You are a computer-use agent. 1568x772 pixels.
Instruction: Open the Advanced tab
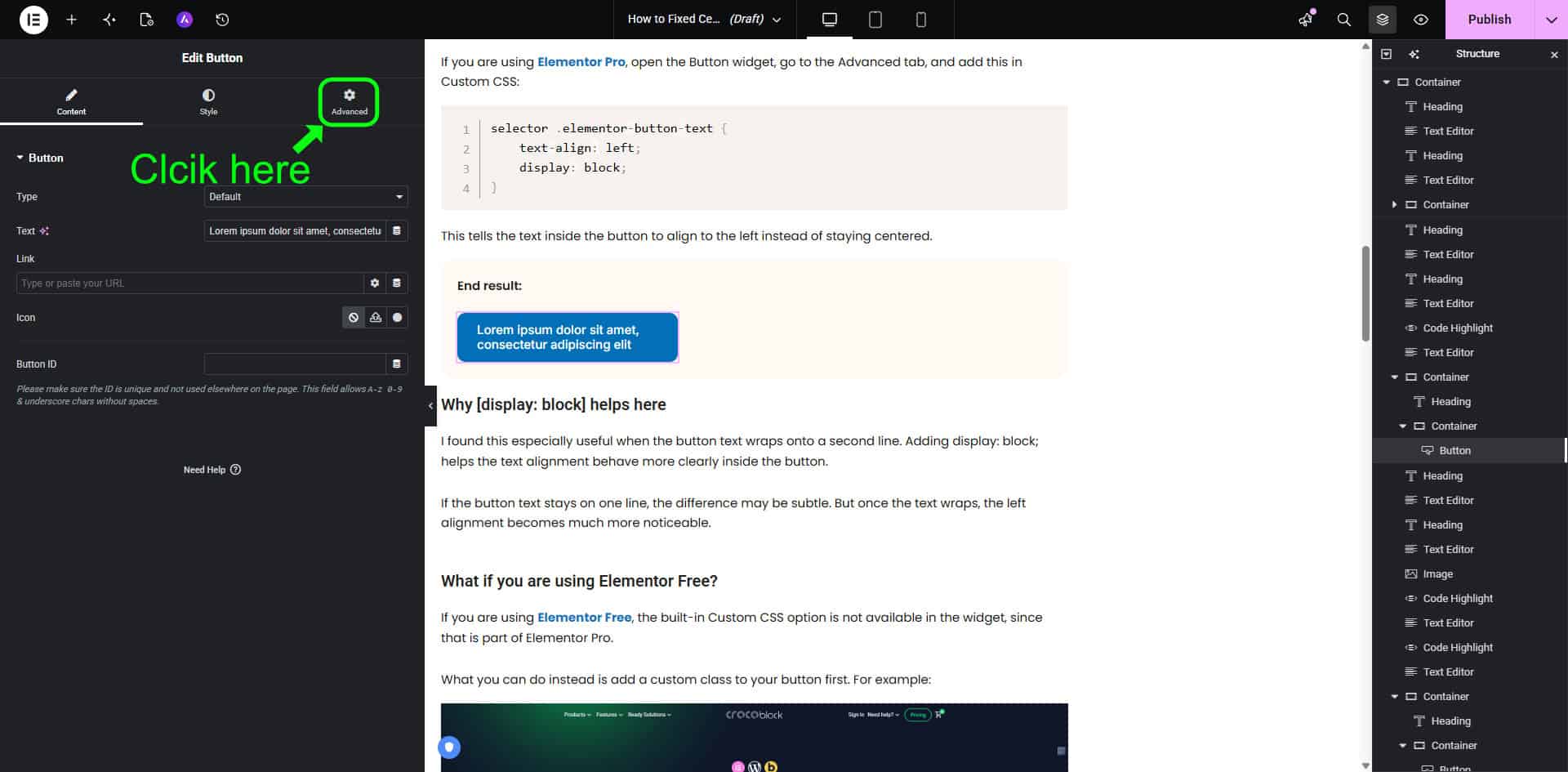tap(349, 102)
